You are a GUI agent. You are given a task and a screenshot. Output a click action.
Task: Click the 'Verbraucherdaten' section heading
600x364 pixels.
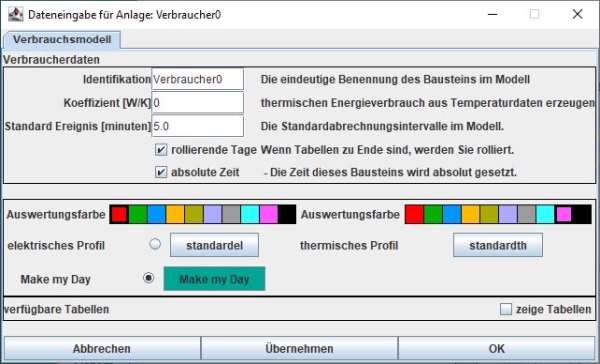[x=51, y=60]
